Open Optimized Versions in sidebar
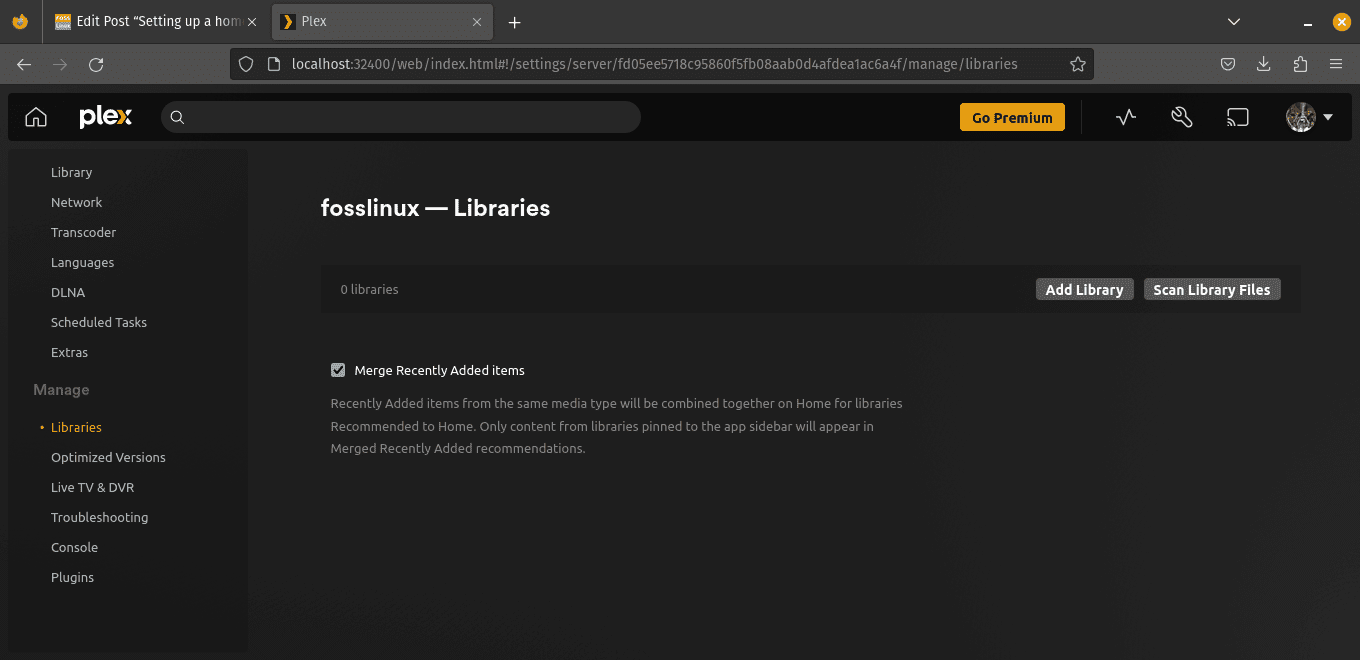1360x660 pixels. pos(108,457)
